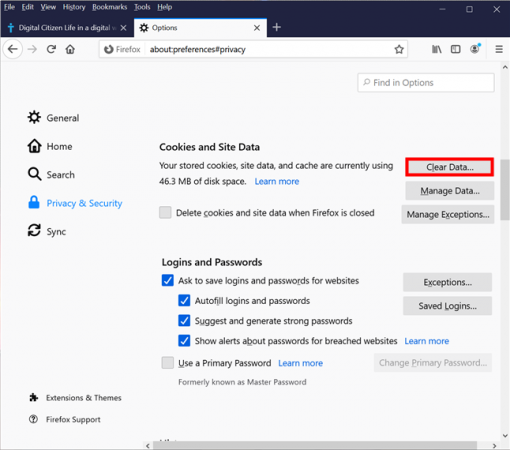Click the scroll right arrow
Image resolution: width=510 pixels, height=450 pixels.
pos(494,446)
